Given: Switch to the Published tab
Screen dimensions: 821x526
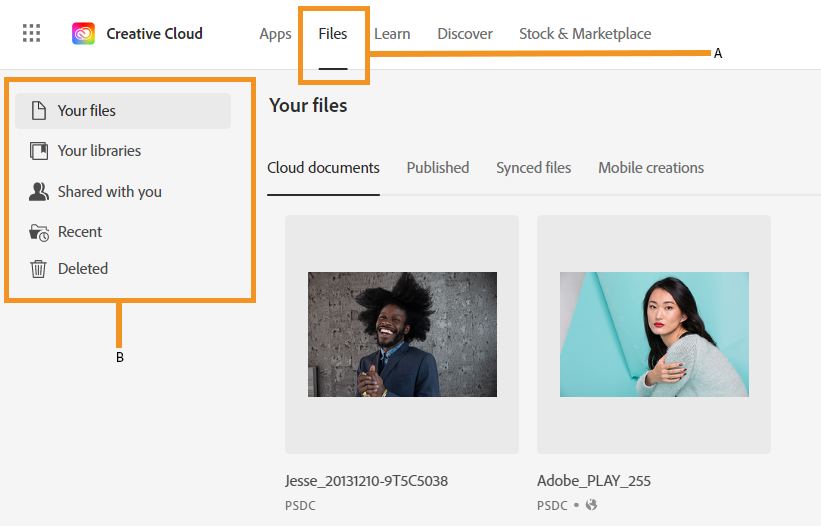Looking at the screenshot, I should click(438, 168).
